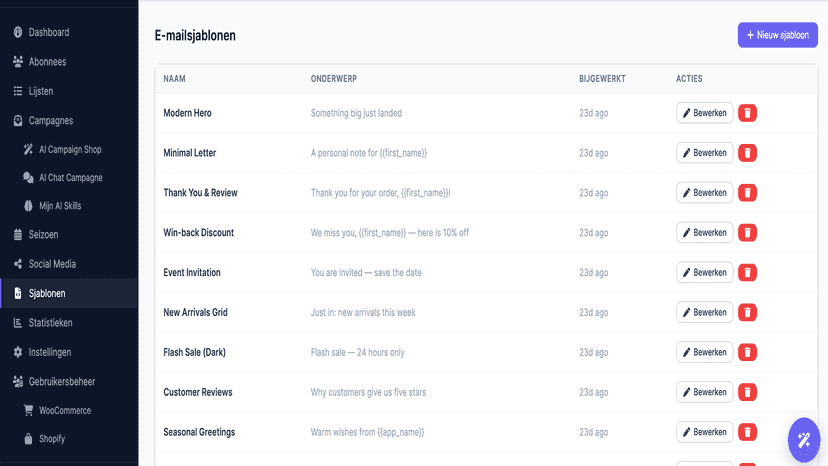Viewport: 828px width, 466px height.
Task: Delete the Customer Reviews template
Action: click(747, 392)
